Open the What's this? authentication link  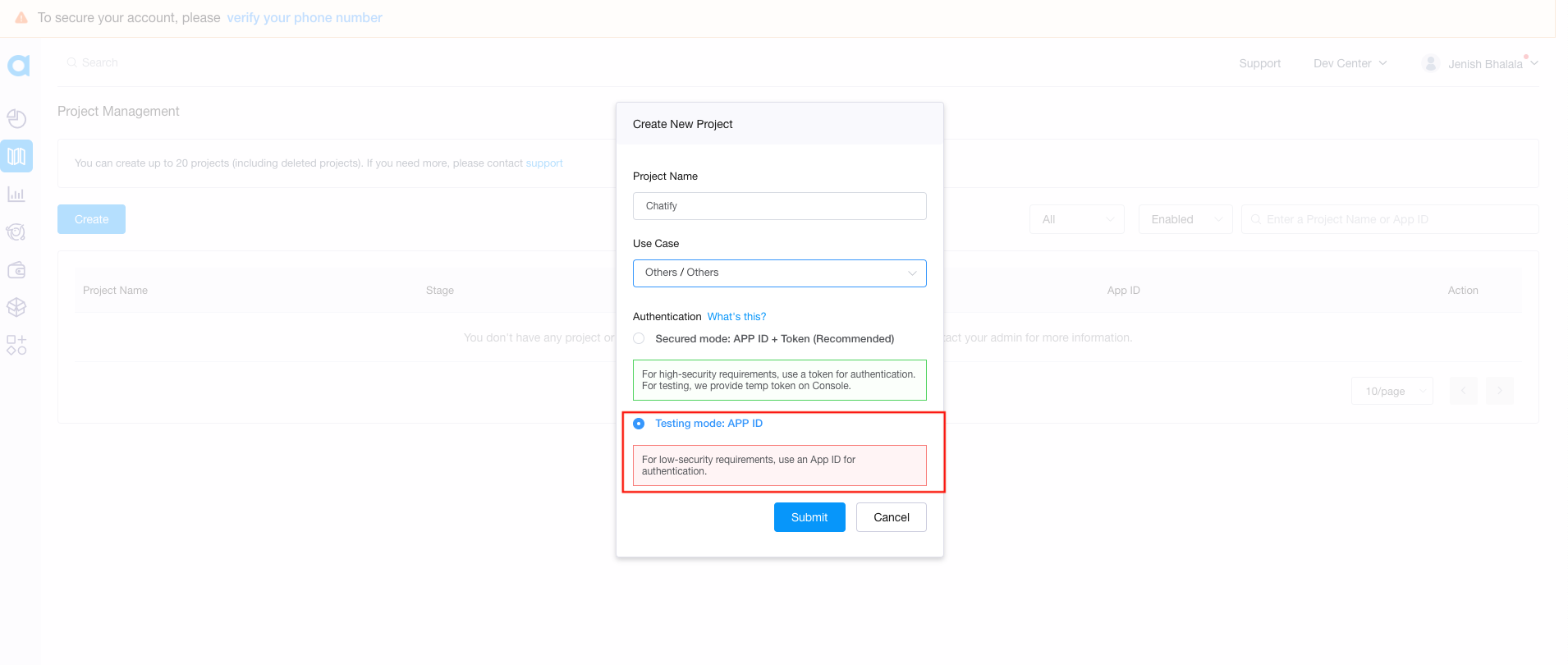tap(736, 317)
